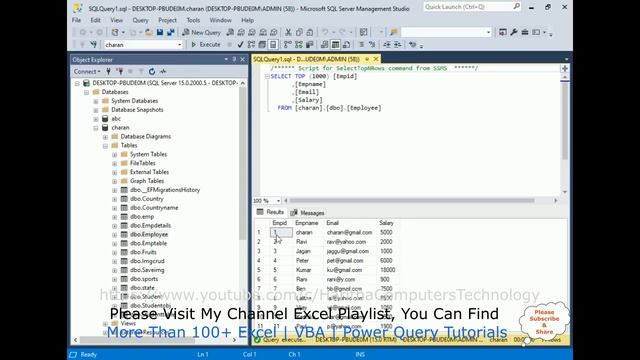The image size is (640, 360).
Task: Click the Uncomment selected lines icon
Action: (372, 44)
